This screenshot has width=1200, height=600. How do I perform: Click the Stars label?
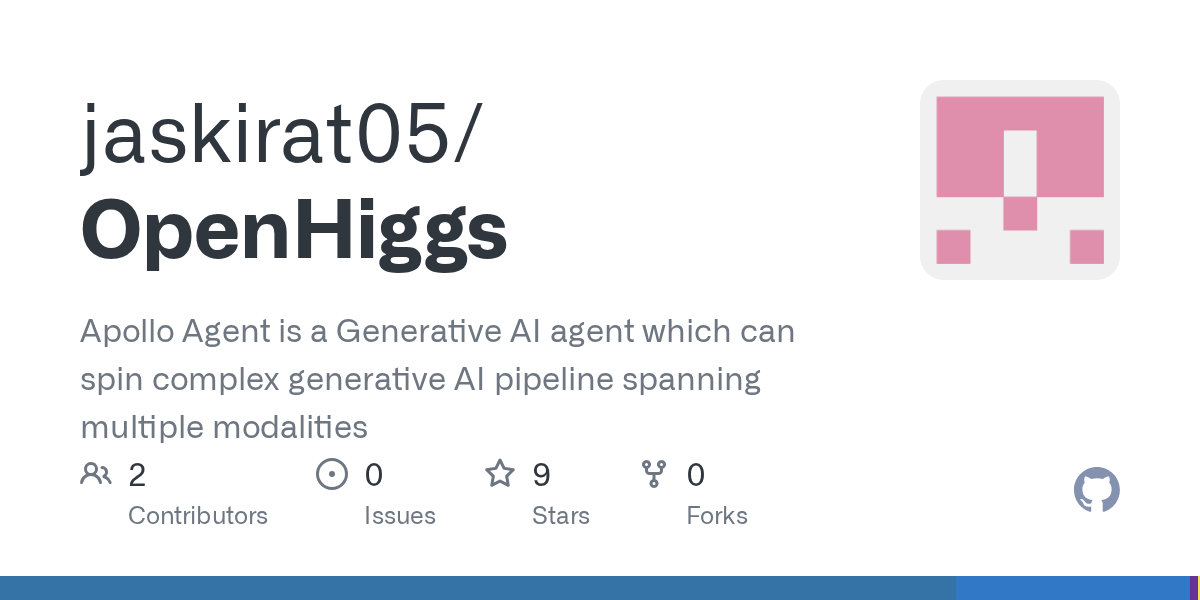[561, 516]
